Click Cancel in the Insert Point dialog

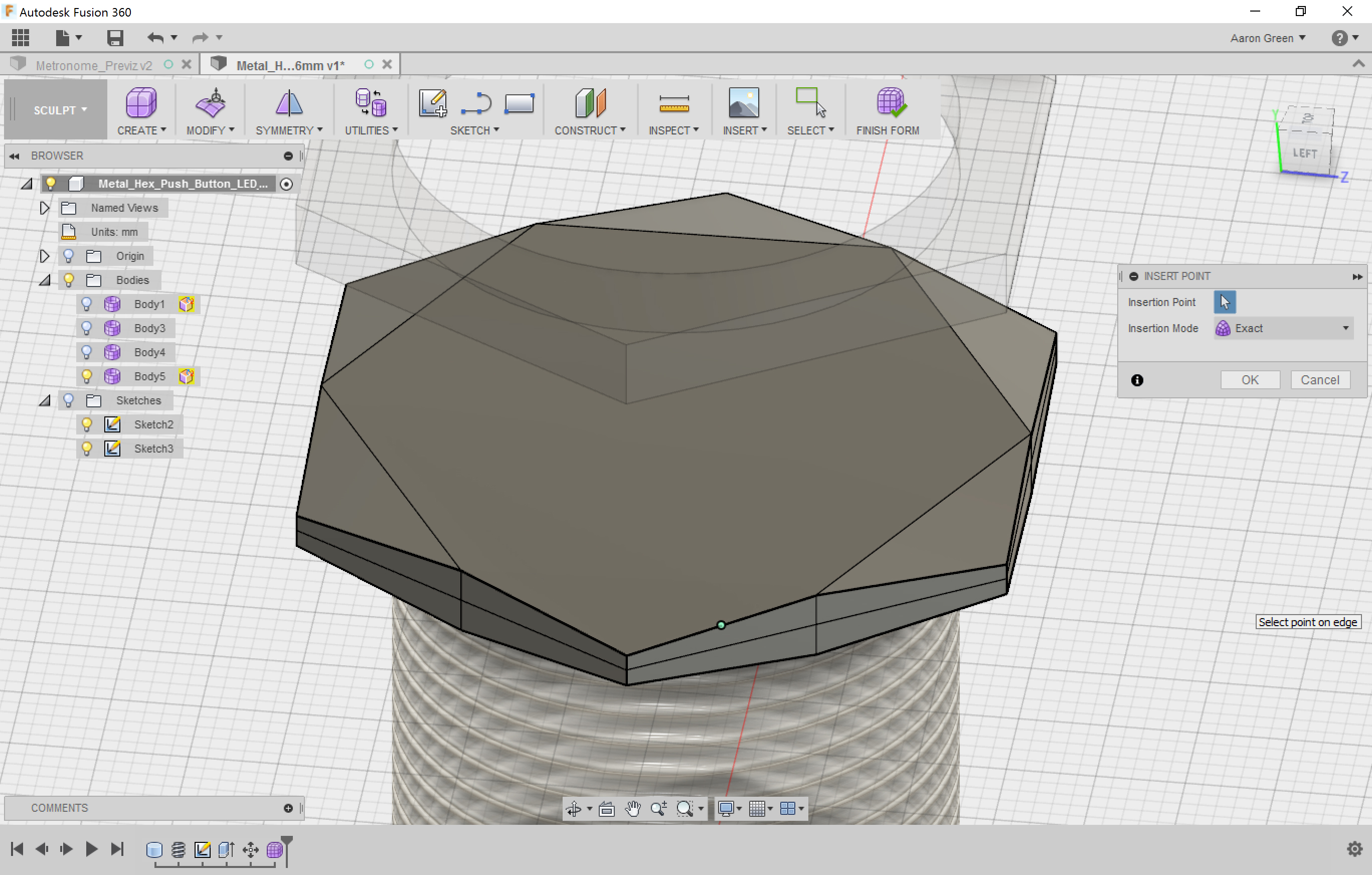(x=1320, y=379)
